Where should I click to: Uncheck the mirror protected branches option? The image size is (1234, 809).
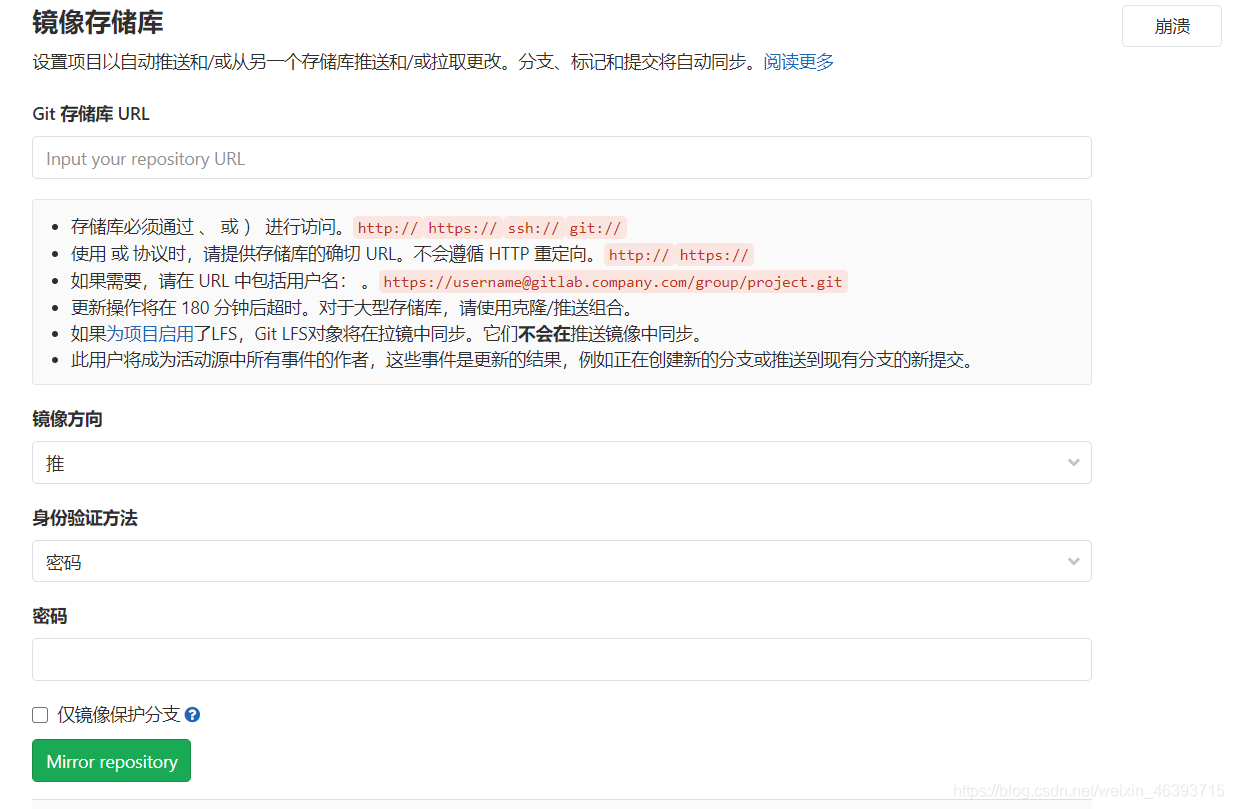pos(39,714)
